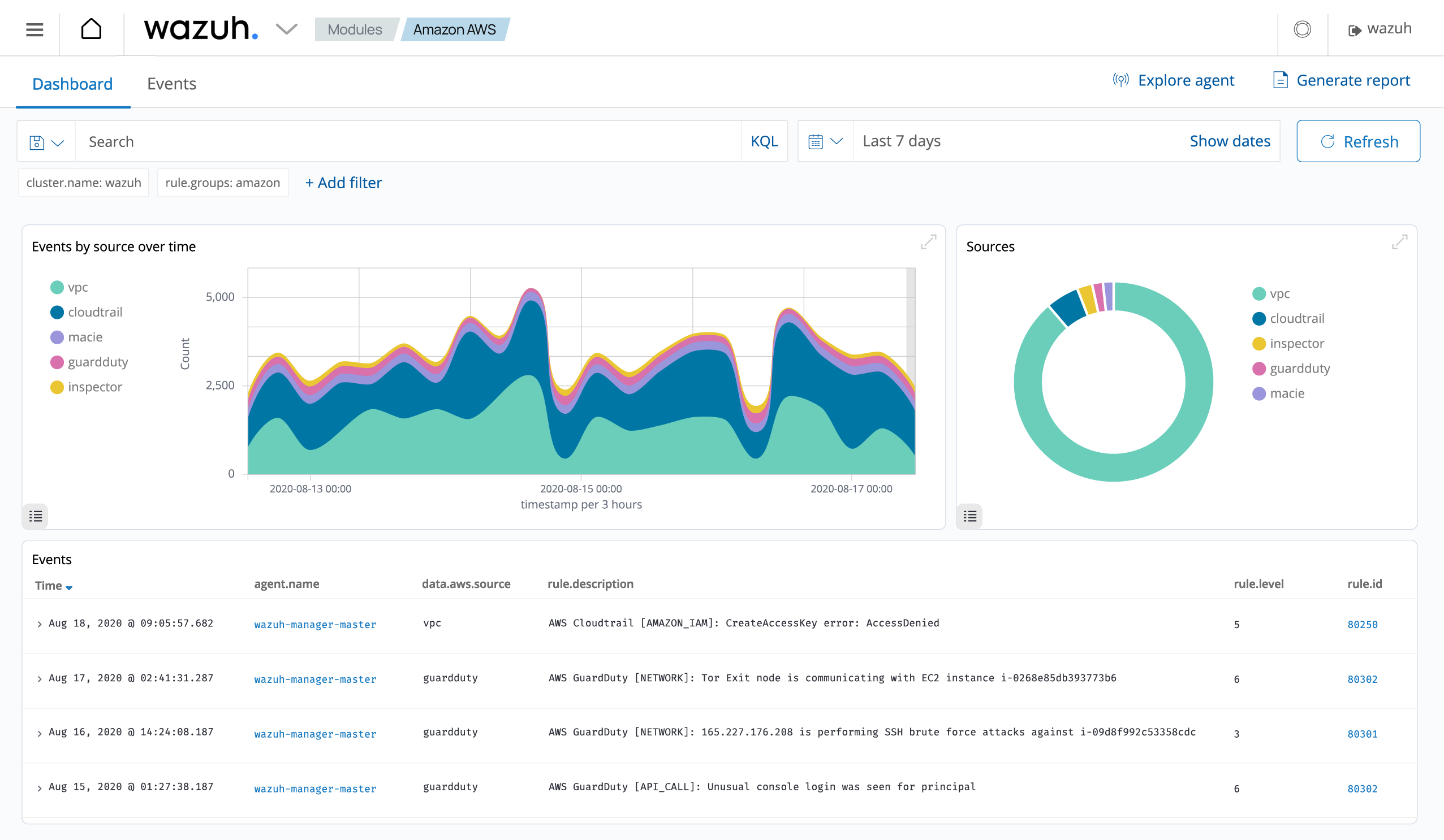Open the Modules breadcrumb
The image size is (1444, 840).
tap(355, 29)
